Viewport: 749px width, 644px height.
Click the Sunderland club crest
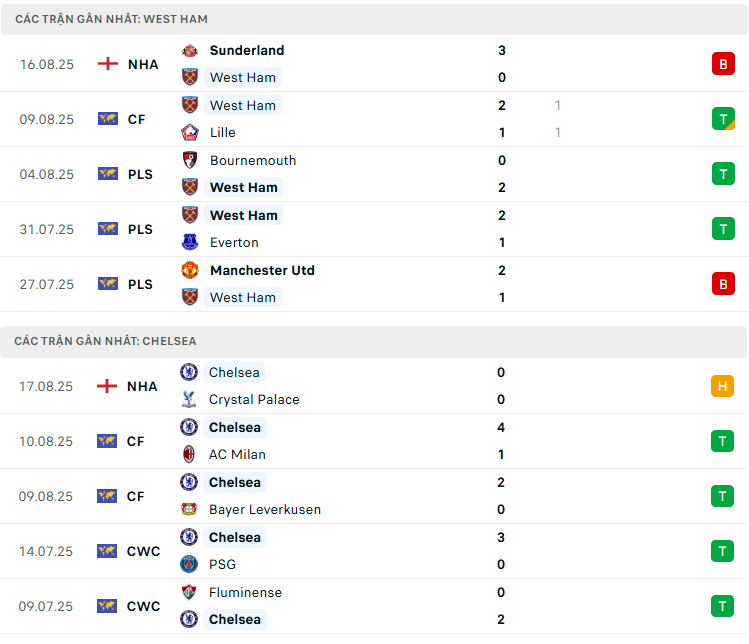pyautogui.click(x=190, y=50)
